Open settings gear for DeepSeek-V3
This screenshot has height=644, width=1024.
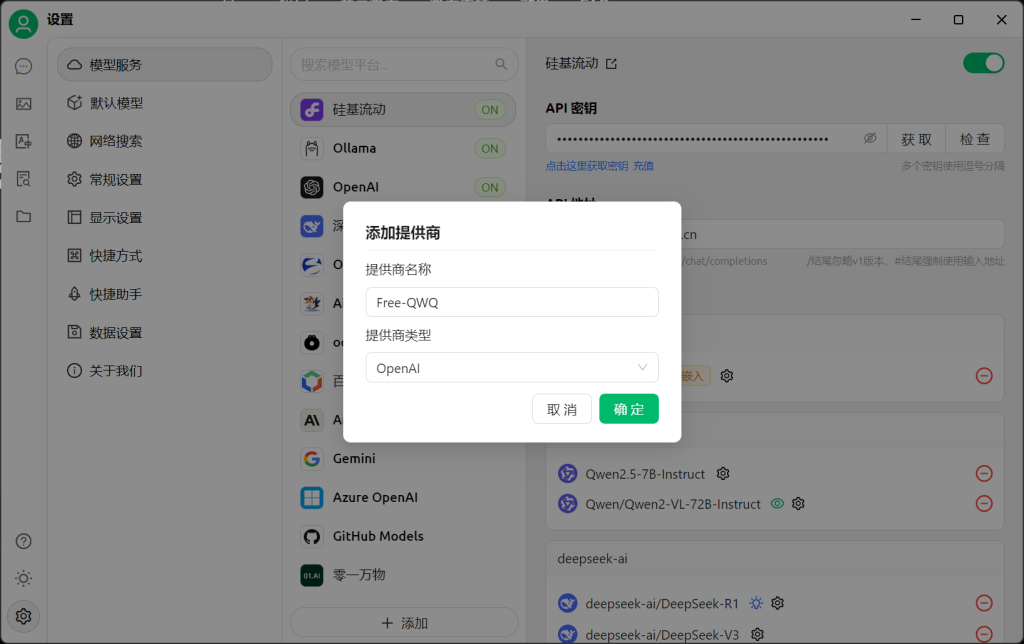[x=758, y=634]
